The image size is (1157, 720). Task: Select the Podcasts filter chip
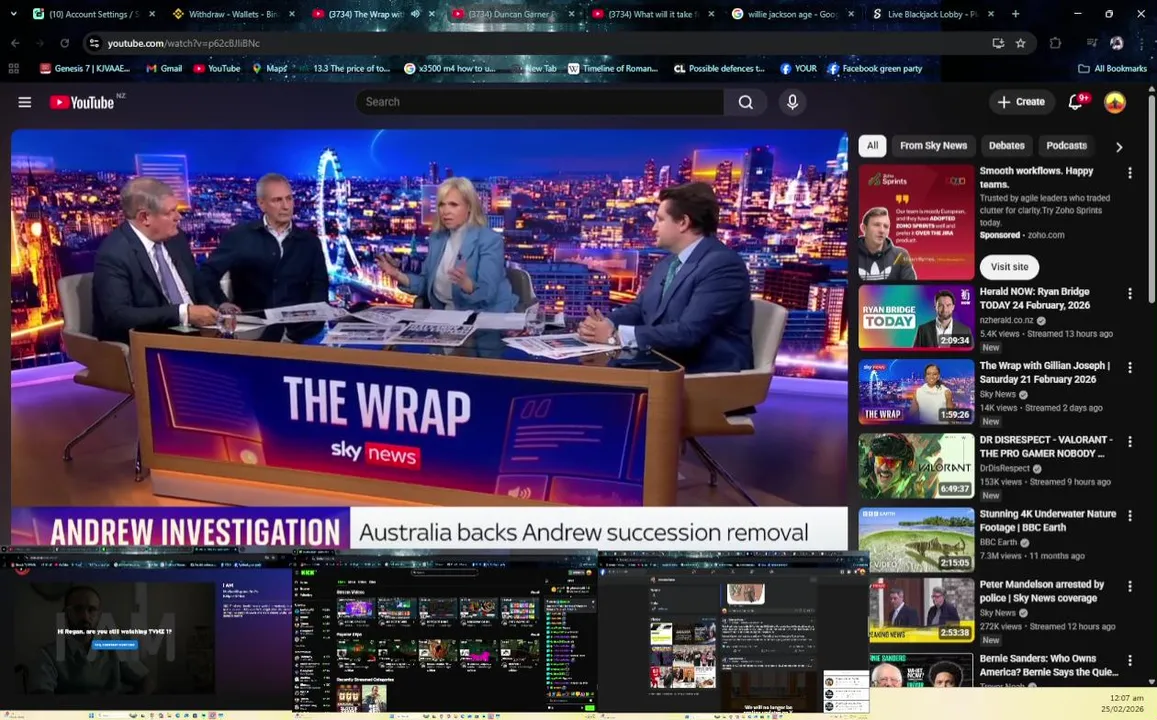tap(1066, 145)
